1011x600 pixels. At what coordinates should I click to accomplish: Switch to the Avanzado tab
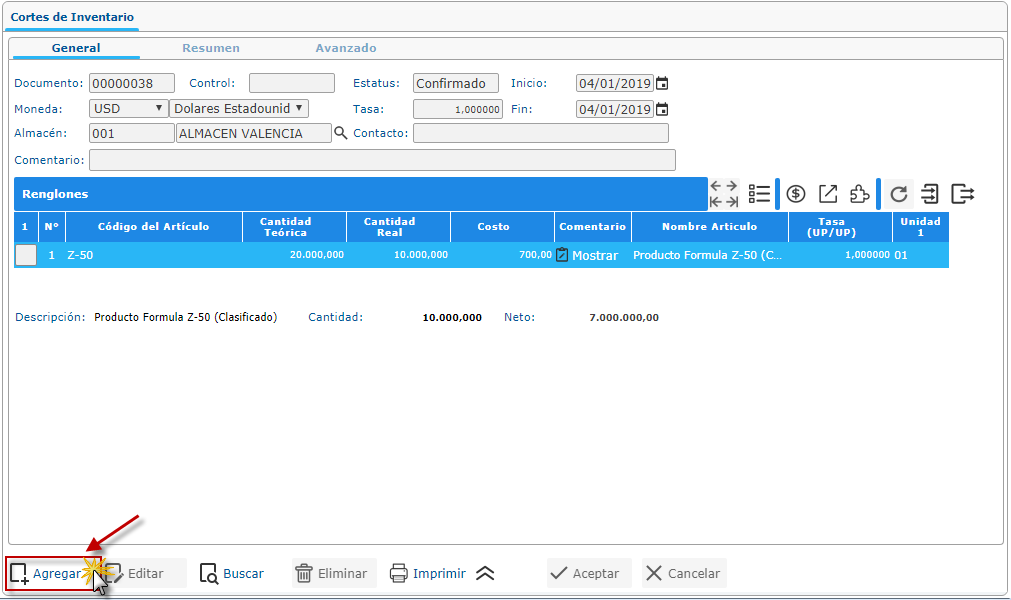(x=346, y=48)
